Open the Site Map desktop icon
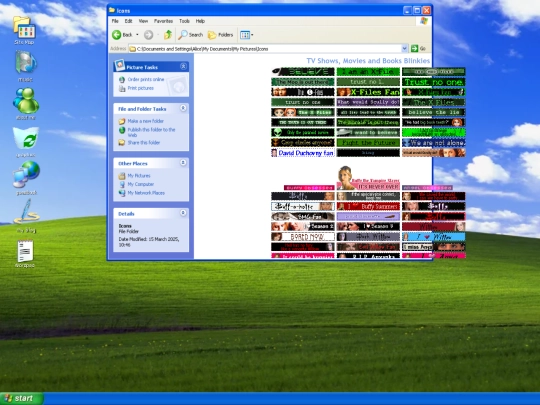This screenshot has width=540, height=405. click(x=24, y=30)
